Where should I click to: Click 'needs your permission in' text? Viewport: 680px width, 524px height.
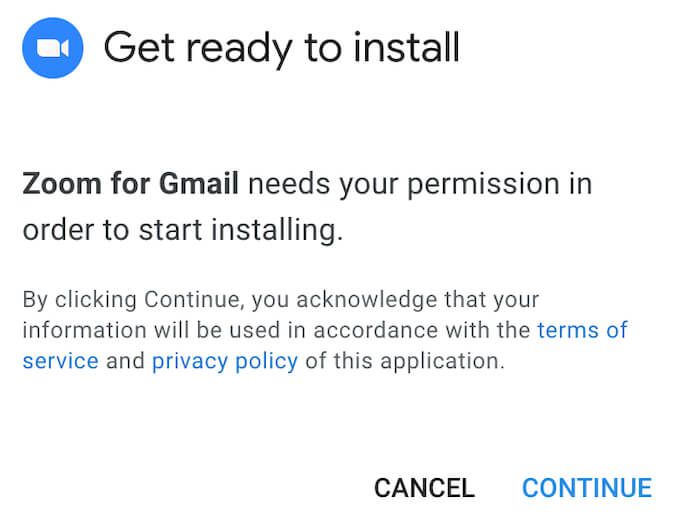tap(420, 184)
